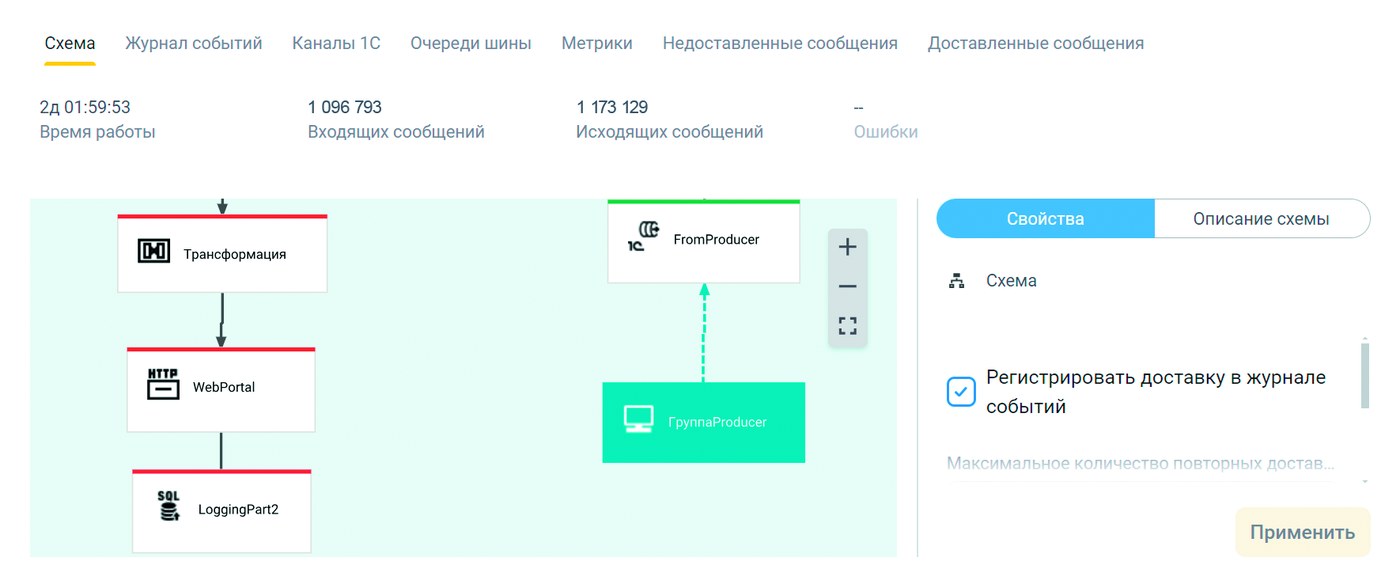
Task: Click the Входящих сообщений label
Action: (396, 132)
